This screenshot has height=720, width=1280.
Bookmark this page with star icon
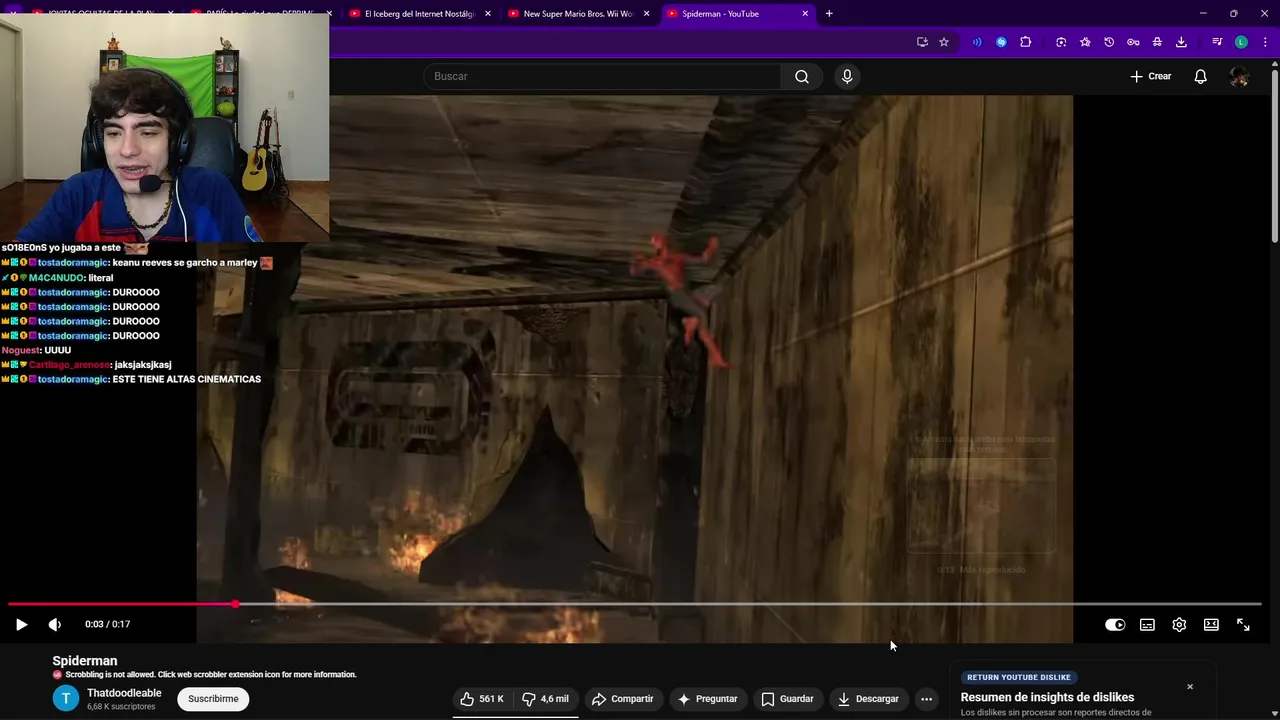click(x=944, y=42)
